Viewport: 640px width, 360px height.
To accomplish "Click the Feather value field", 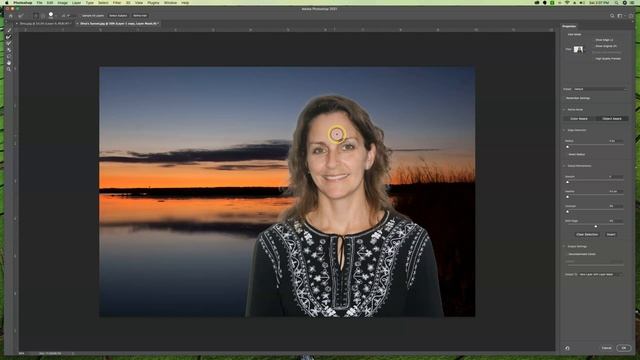I will 616,191.
